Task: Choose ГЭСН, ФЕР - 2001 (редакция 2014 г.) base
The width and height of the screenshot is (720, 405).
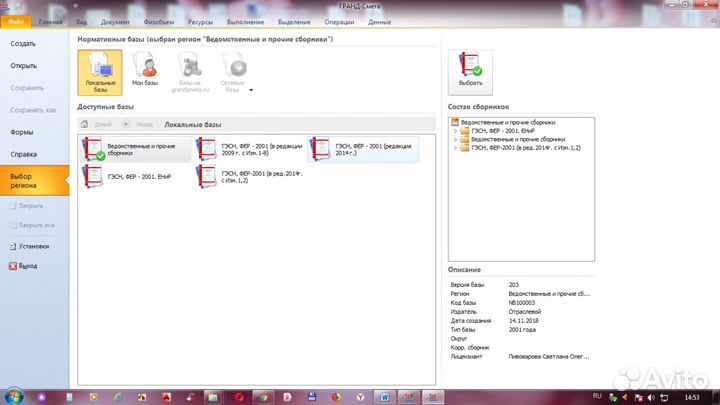Action: tap(363, 148)
